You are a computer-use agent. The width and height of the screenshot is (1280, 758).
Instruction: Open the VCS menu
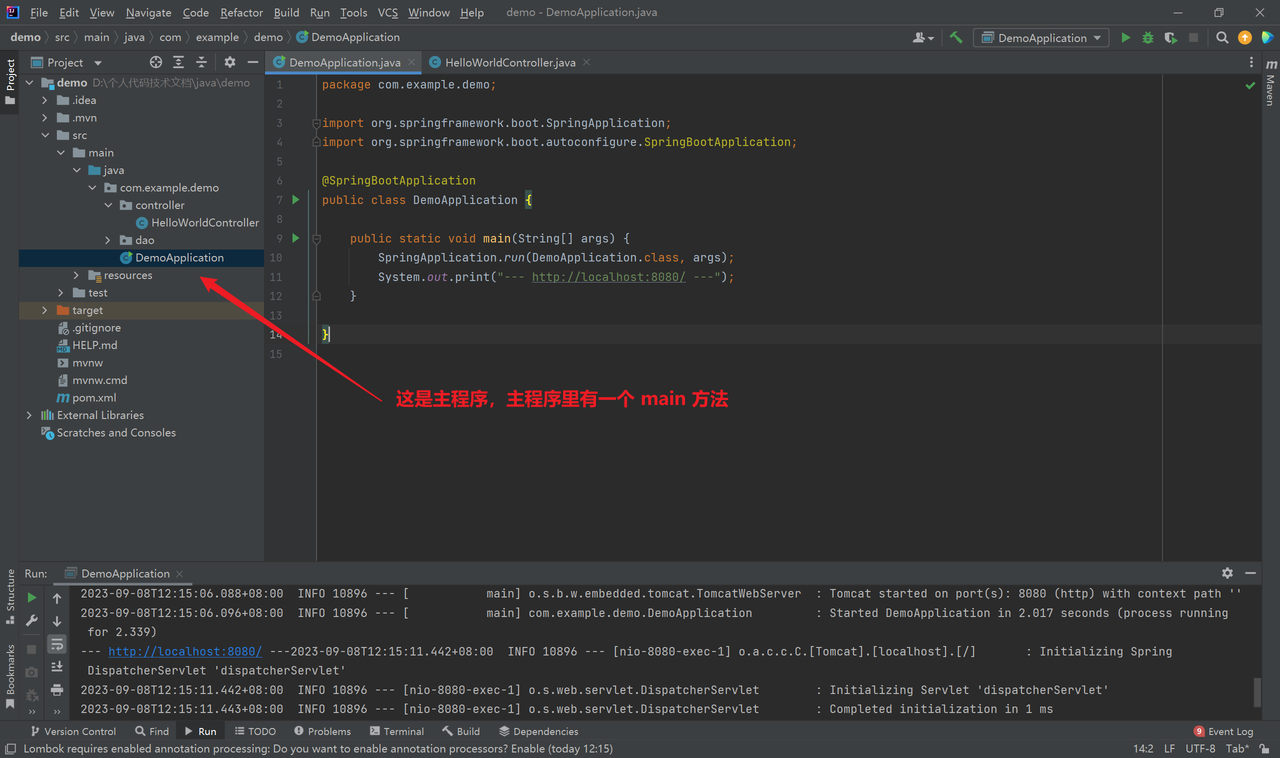pos(387,13)
